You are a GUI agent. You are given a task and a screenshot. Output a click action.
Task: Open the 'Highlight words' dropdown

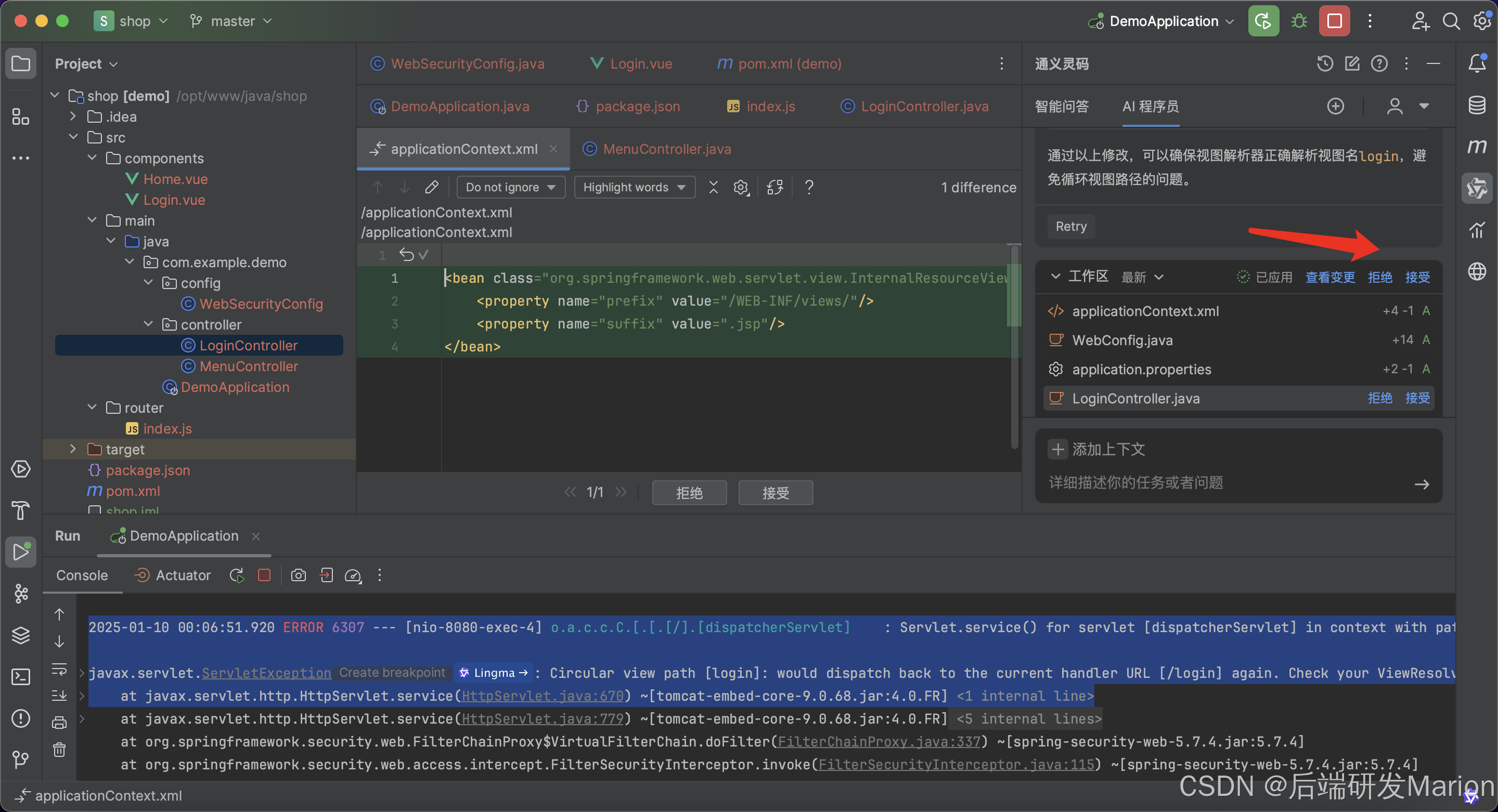[634, 187]
